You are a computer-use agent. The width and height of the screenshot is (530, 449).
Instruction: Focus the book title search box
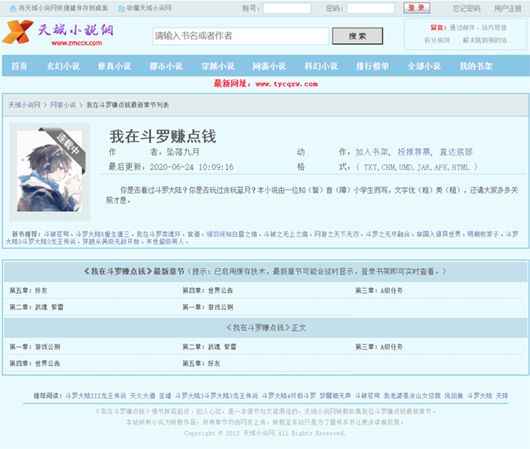241,36
